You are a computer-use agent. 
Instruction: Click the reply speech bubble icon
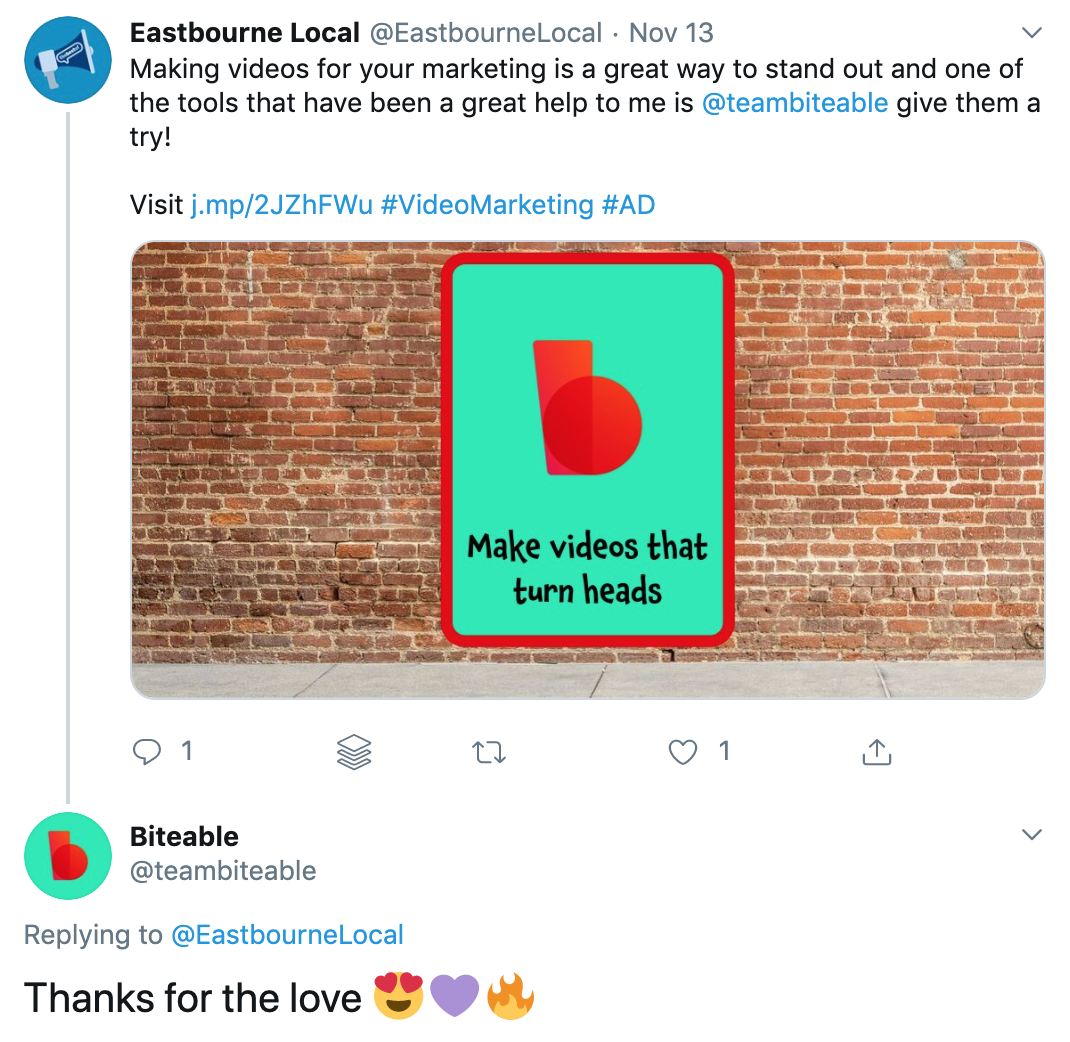pos(147,751)
